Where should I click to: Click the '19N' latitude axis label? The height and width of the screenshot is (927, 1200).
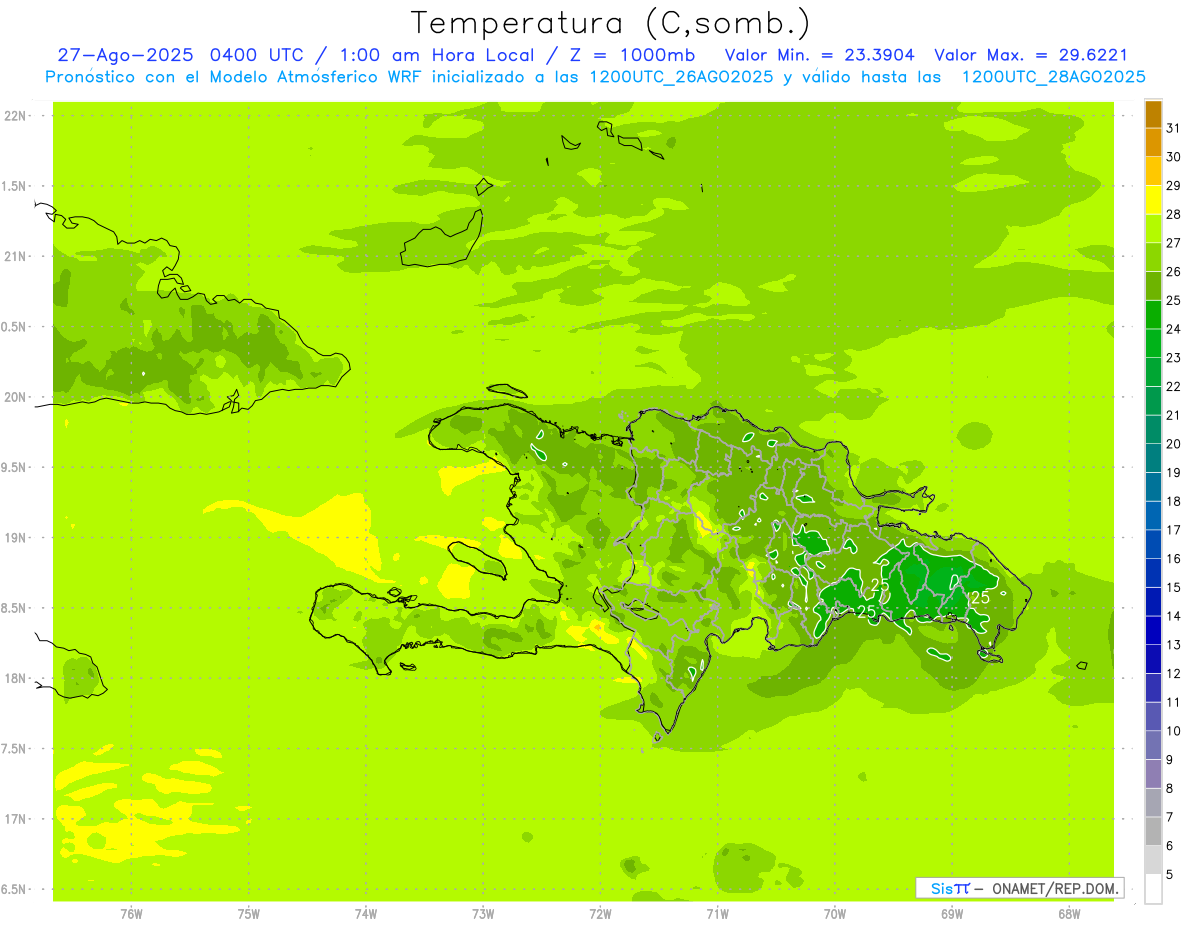point(14,537)
